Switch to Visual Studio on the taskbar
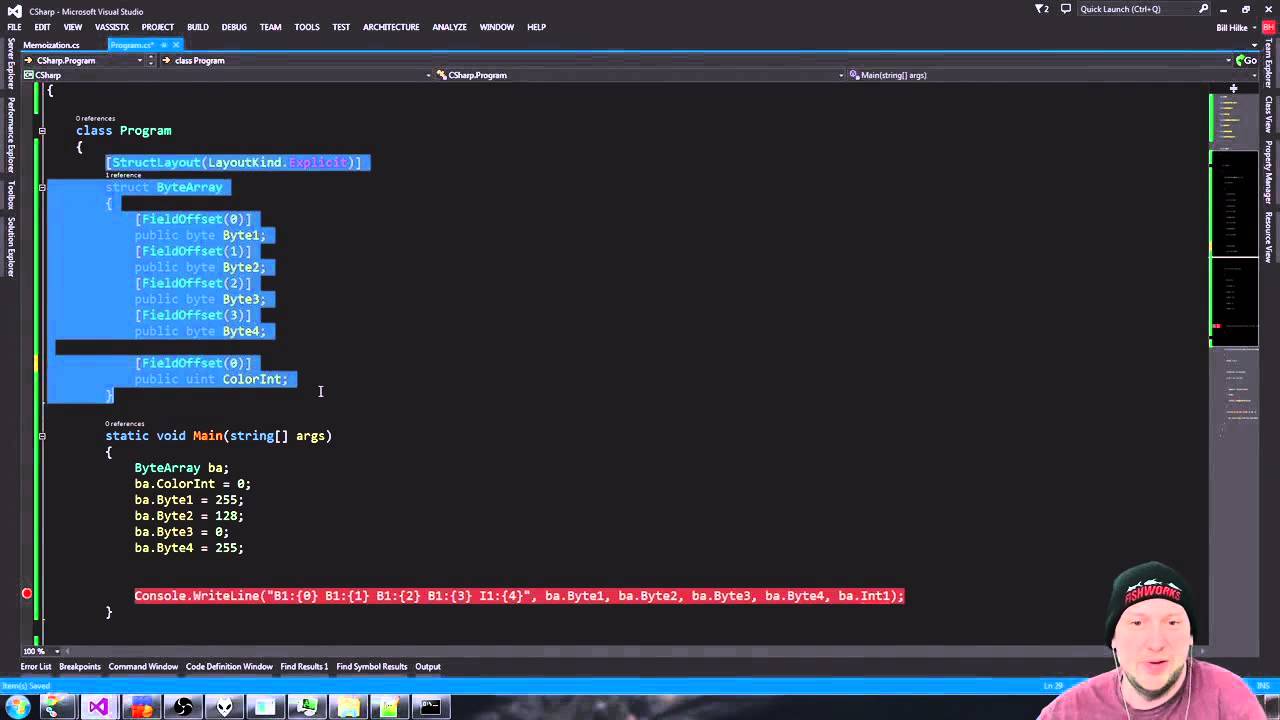 click(x=99, y=708)
